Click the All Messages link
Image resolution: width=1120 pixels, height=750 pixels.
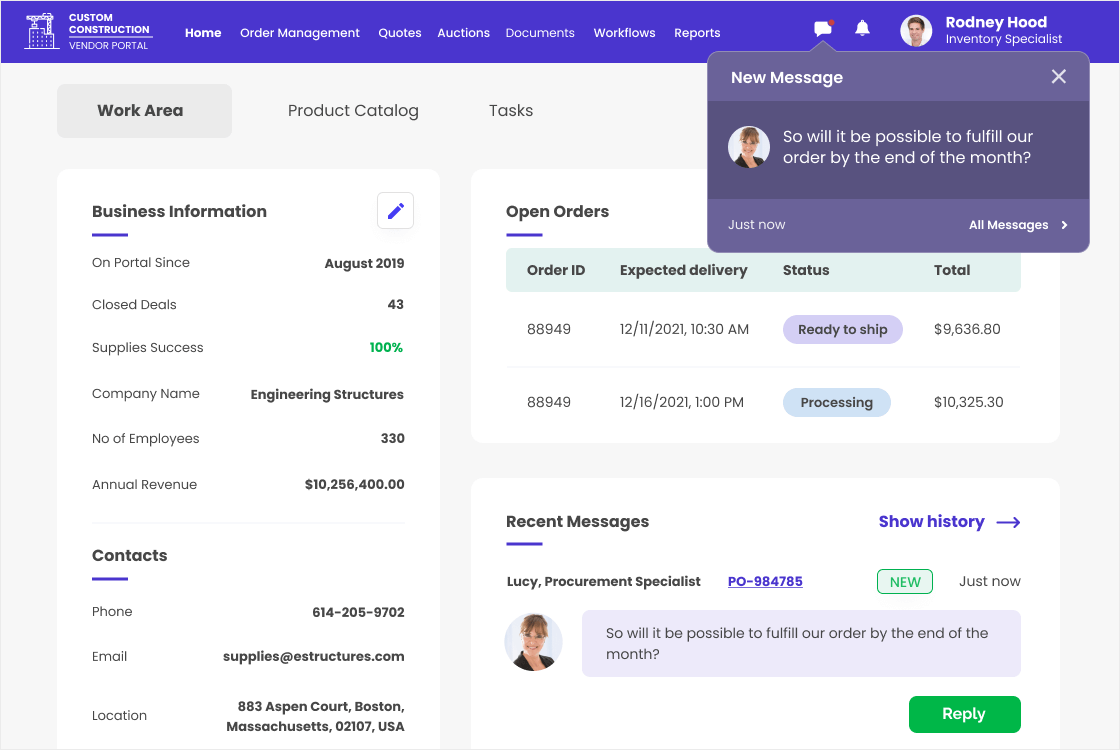tap(1008, 225)
